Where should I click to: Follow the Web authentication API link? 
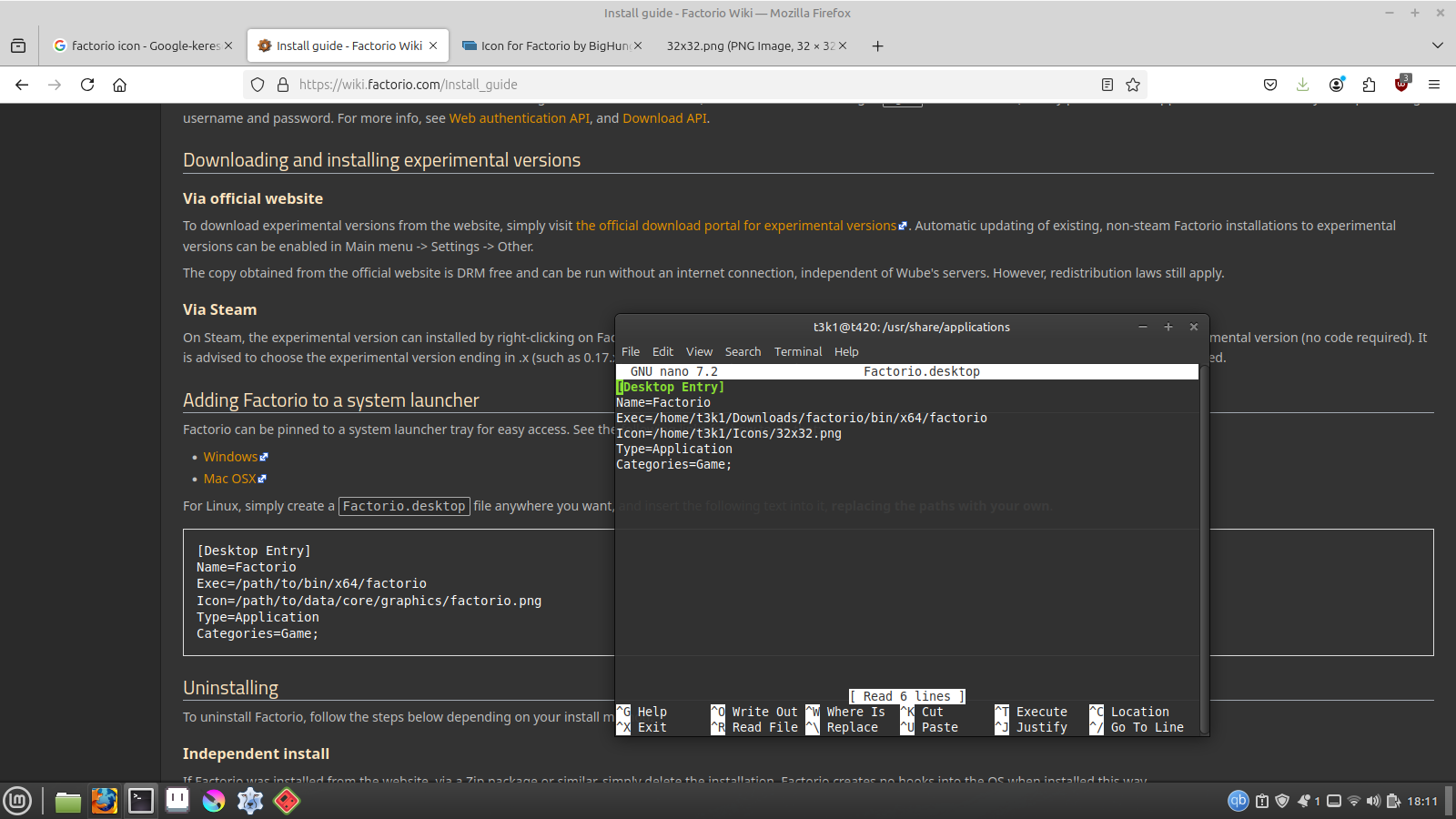(x=520, y=118)
